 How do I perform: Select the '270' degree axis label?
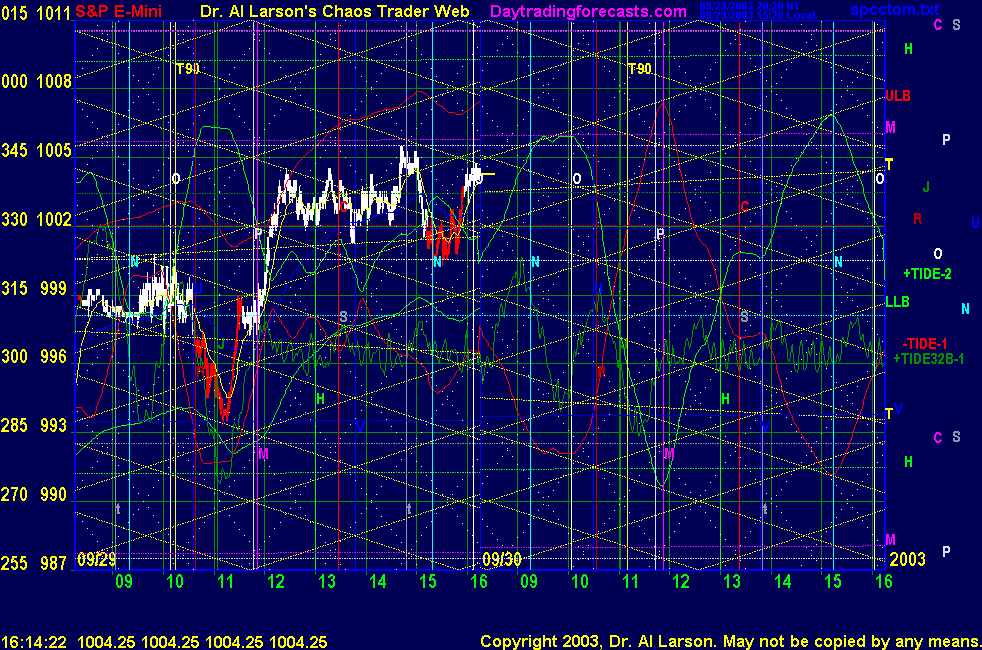click(14, 494)
